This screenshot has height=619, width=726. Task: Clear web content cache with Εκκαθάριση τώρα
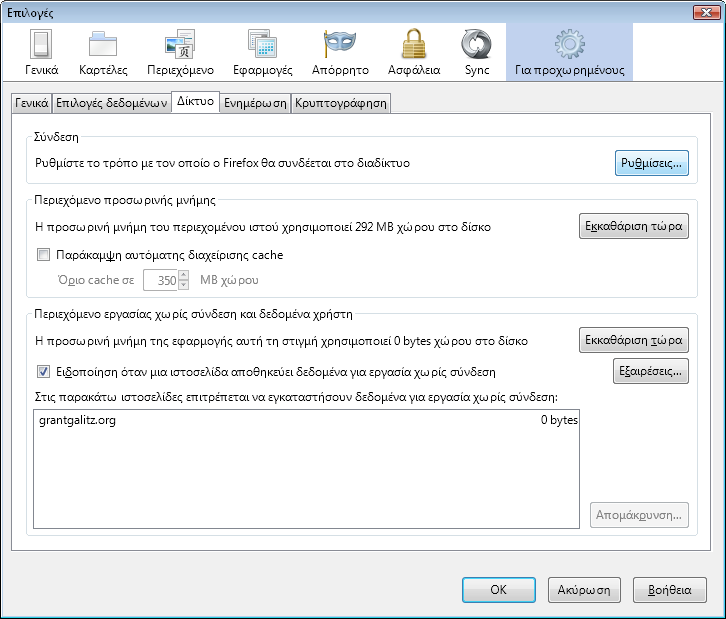point(633,226)
